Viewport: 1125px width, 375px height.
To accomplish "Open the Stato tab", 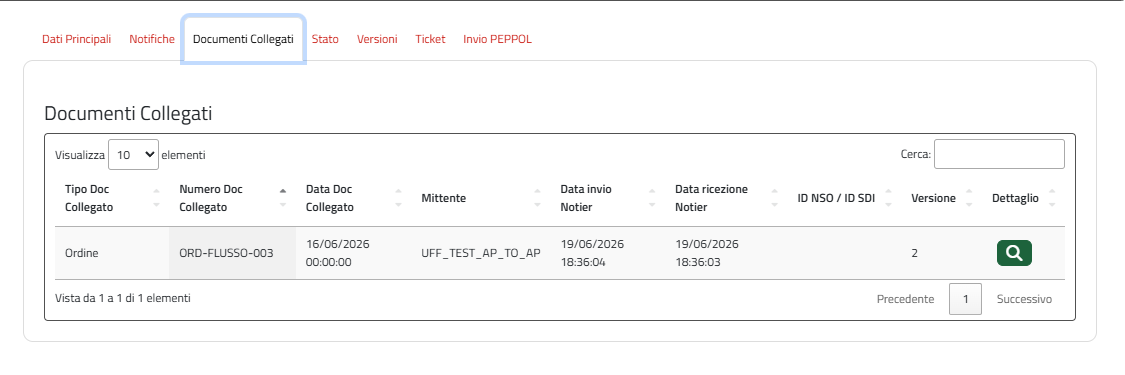I will point(325,39).
